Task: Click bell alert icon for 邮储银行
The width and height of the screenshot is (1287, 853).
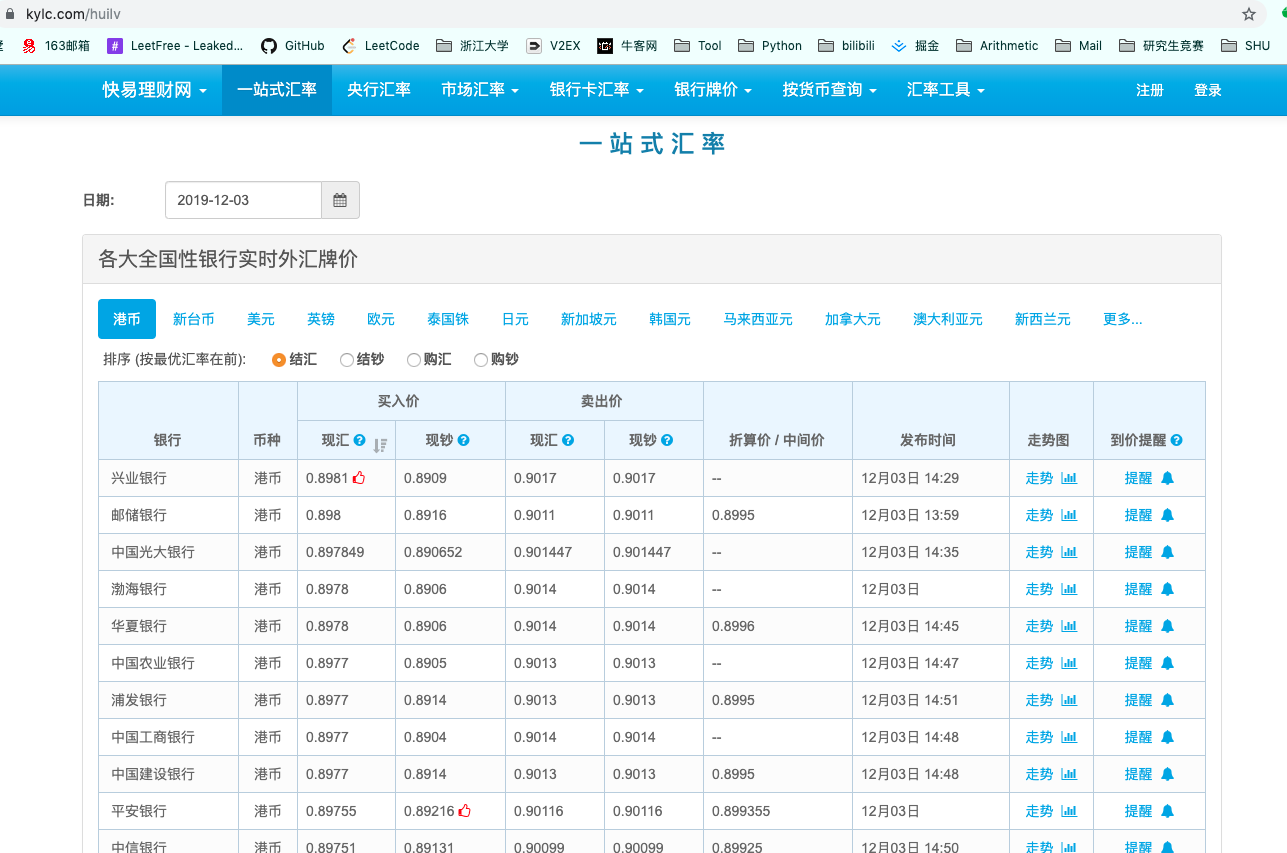Action: [1167, 515]
